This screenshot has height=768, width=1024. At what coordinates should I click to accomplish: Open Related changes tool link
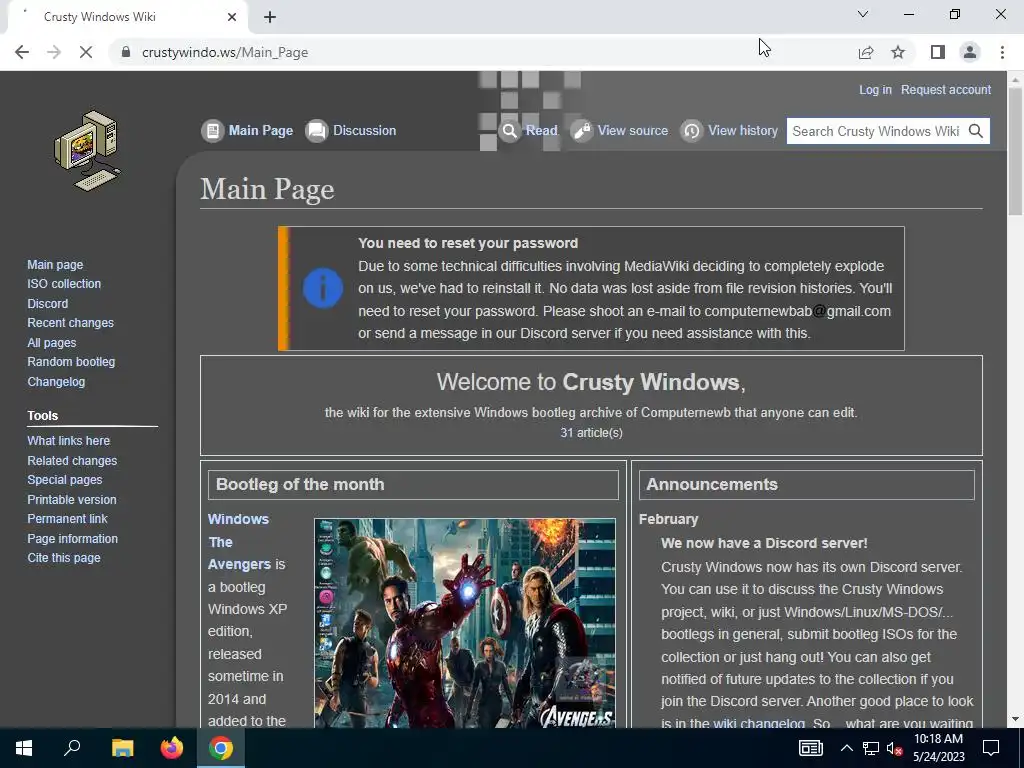pyautogui.click(x=72, y=460)
